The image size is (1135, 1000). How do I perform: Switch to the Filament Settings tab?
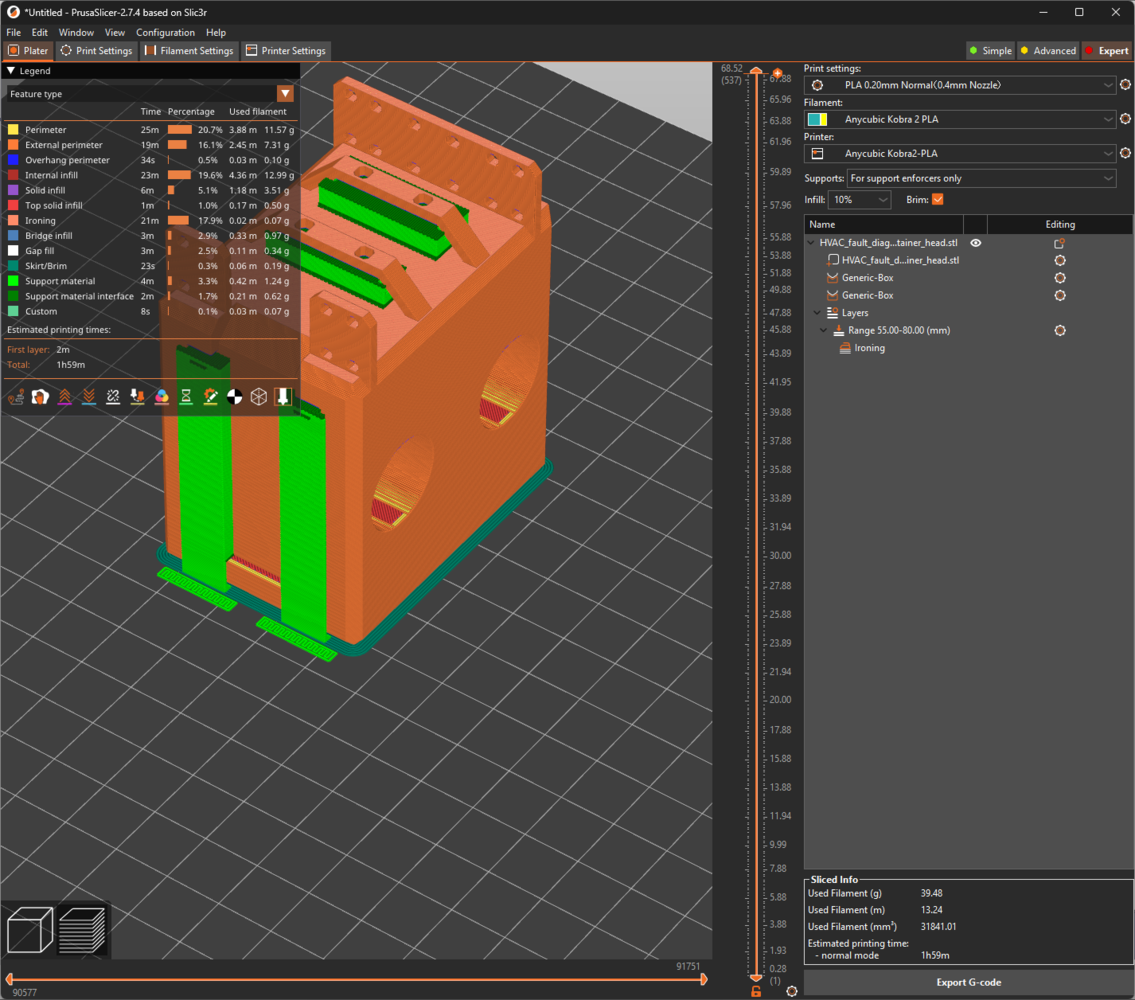189,51
